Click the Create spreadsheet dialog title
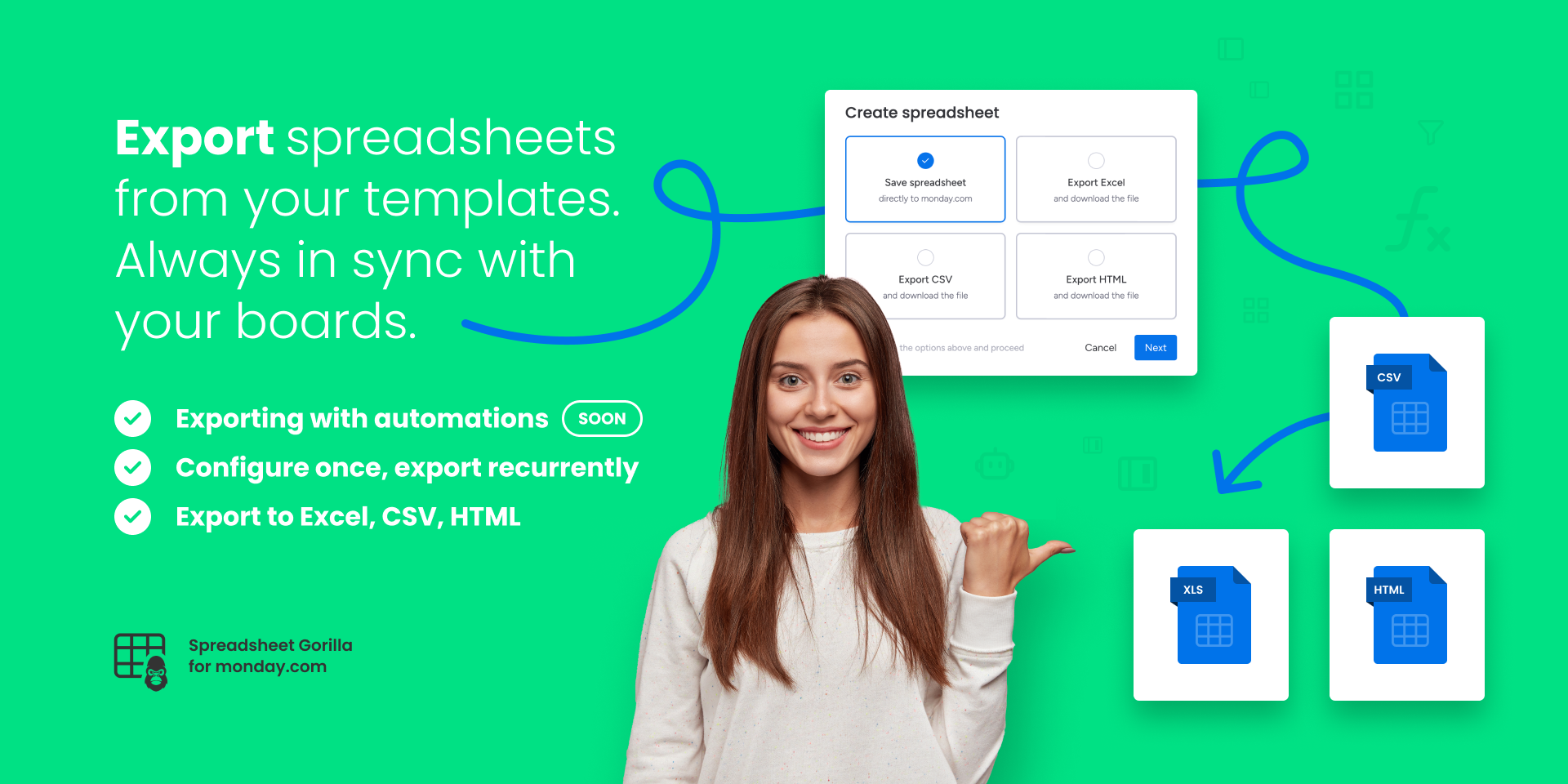 (x=922, y=113)
